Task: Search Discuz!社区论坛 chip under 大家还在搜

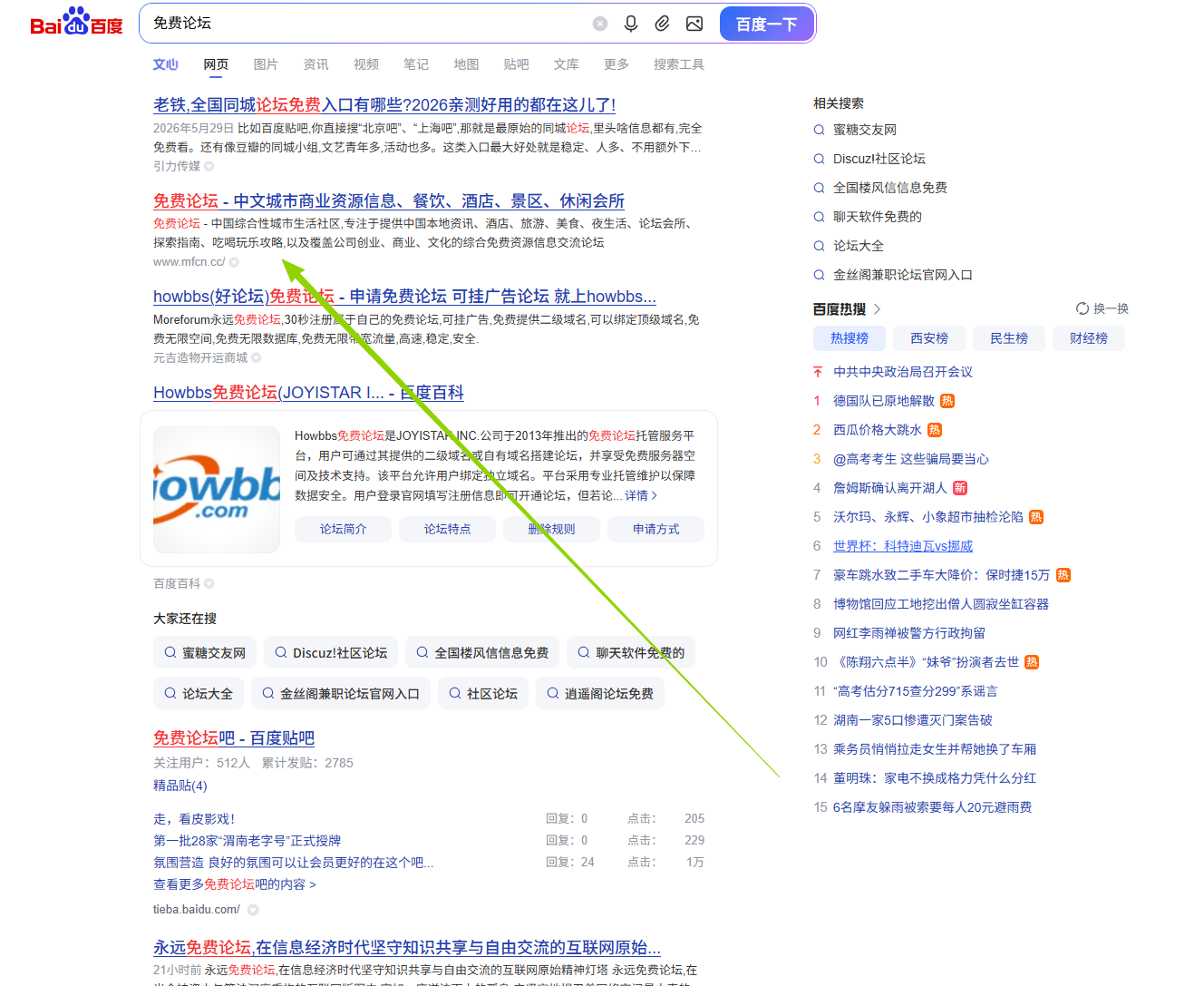Action: (x=331, y=653)
